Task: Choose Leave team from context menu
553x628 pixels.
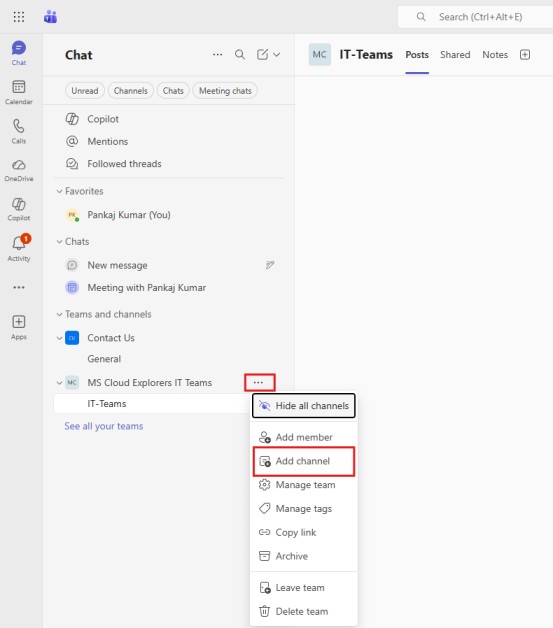Action: [x=304, y=588]
